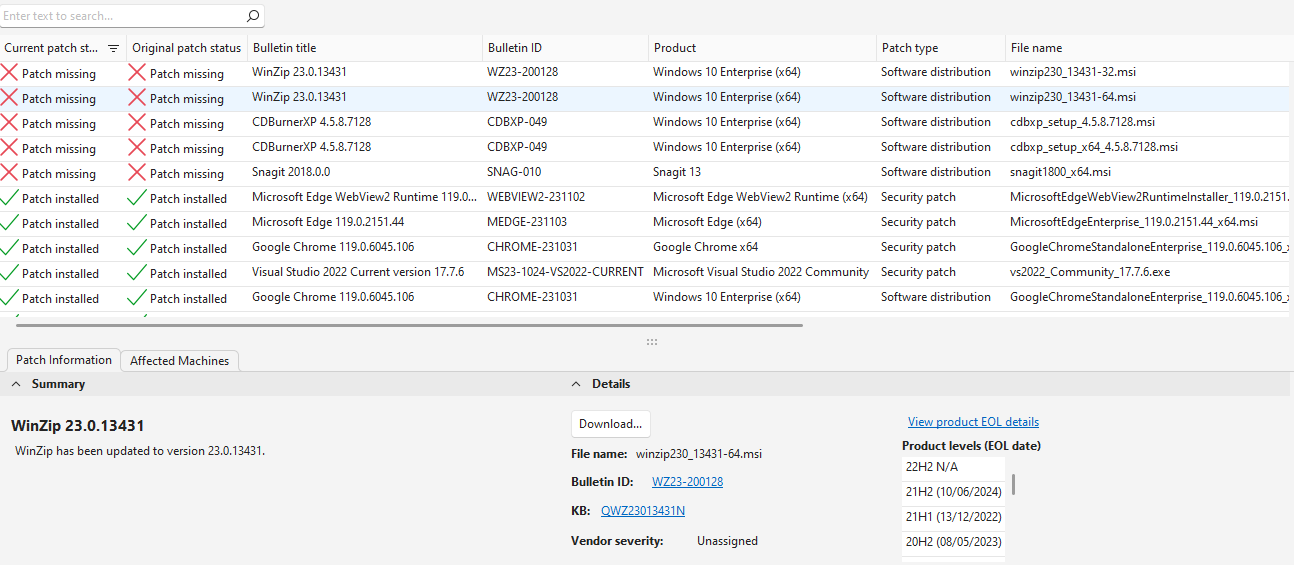
Task: Click red X for cdbxp_setup_4.5.8.7128.msi row
Action: 10,122
